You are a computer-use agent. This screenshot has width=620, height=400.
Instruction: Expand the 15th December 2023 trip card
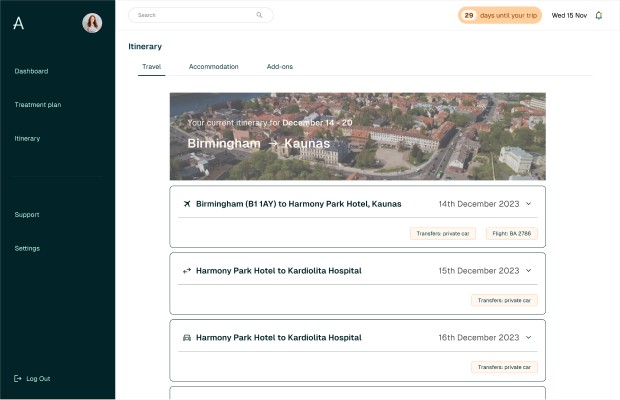tap(529, 271)
